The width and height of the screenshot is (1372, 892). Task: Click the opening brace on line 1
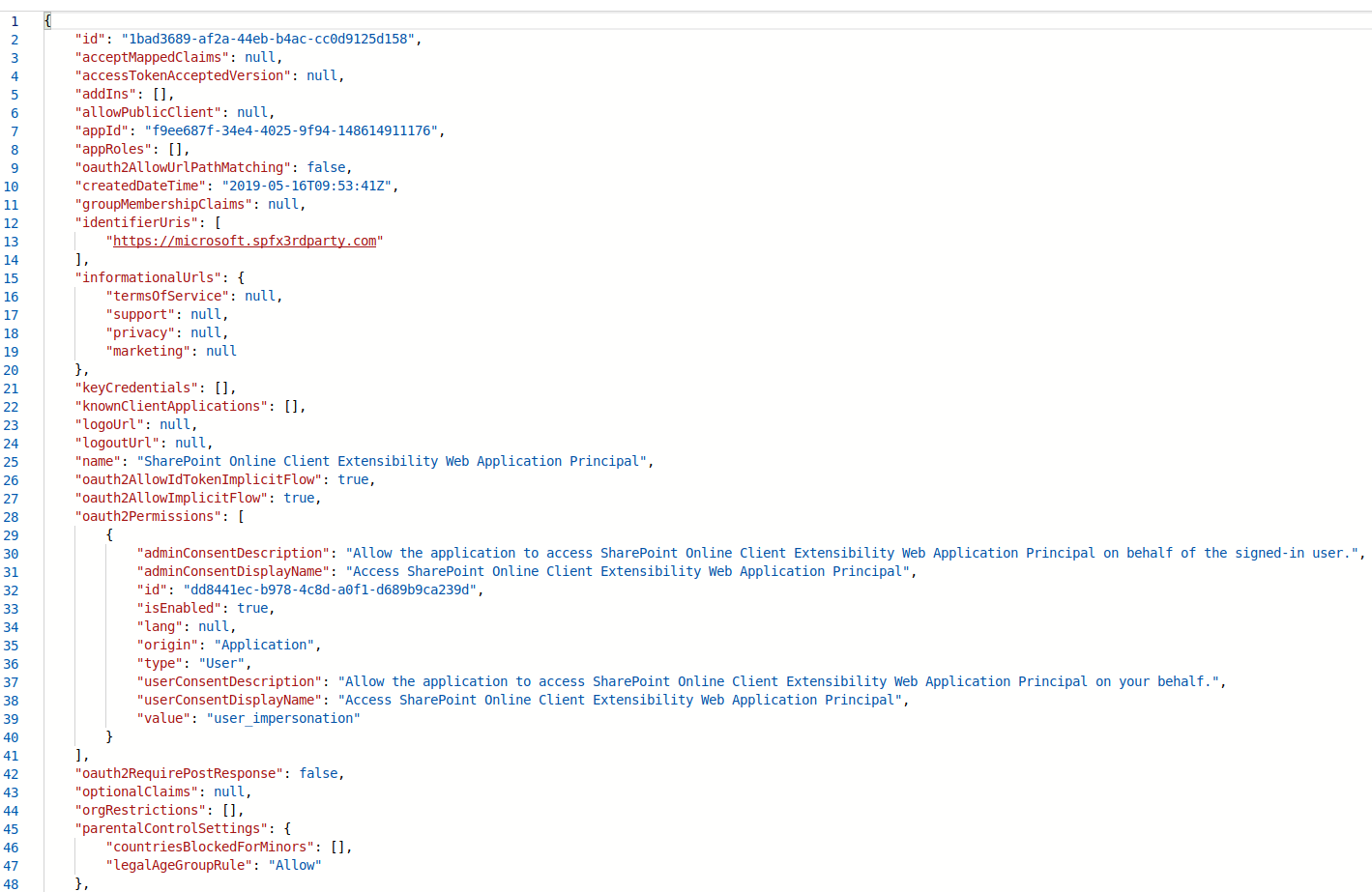pos(47,20)
